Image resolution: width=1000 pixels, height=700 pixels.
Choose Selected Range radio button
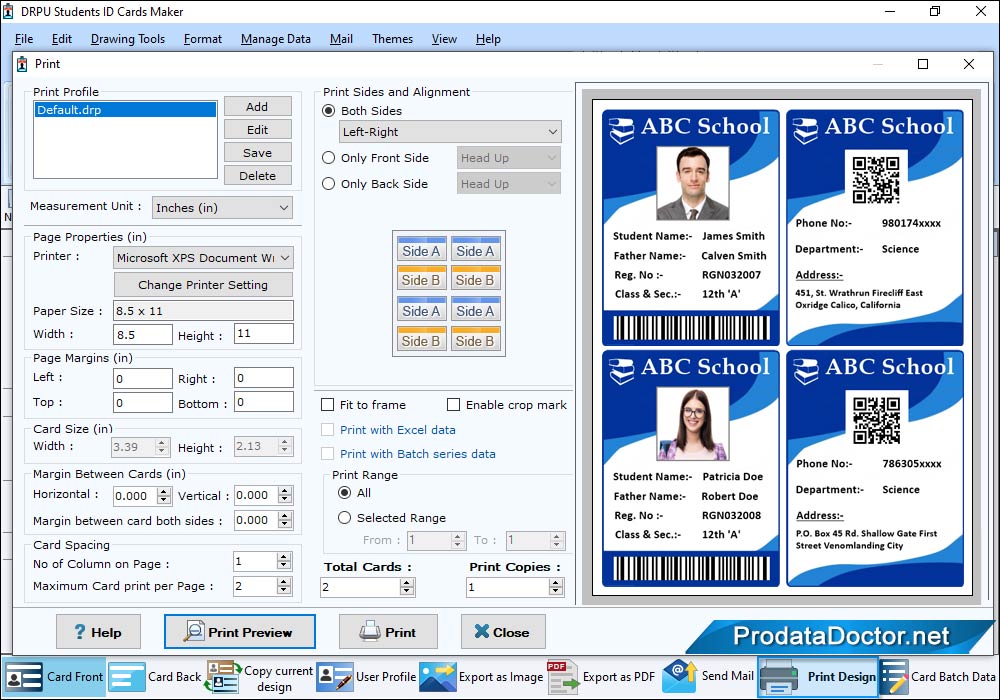click(344, 518)
